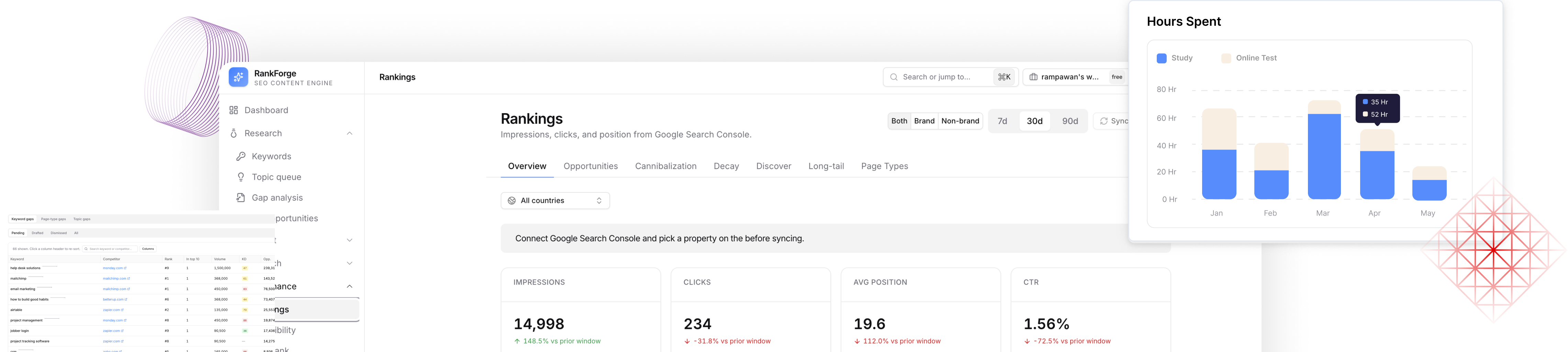Click the beige Online Test legend swatch
Viewport: 1568px width, 352px height.
1226,58
